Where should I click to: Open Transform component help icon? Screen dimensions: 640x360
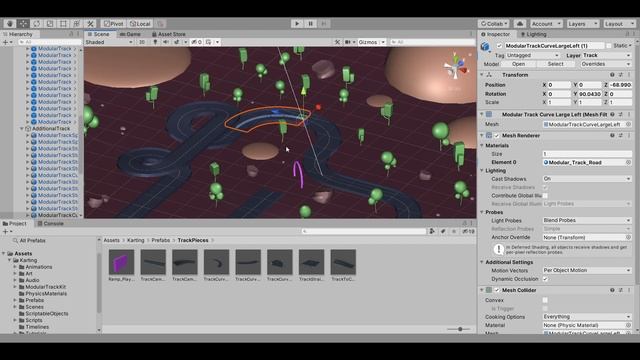(x=612, y=75)
